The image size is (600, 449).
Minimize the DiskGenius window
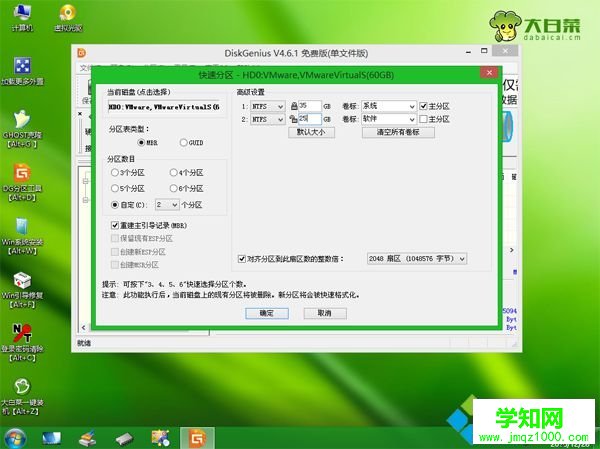468,51
